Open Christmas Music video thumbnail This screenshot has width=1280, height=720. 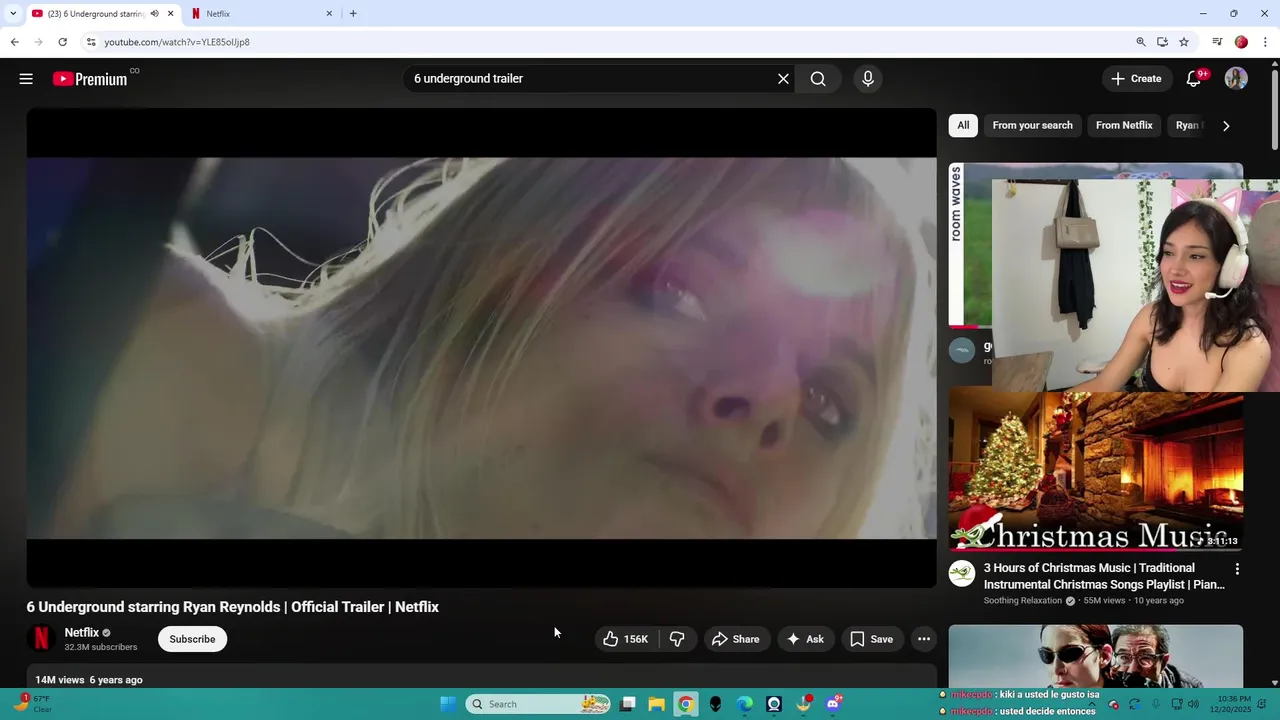(1096, 470)
